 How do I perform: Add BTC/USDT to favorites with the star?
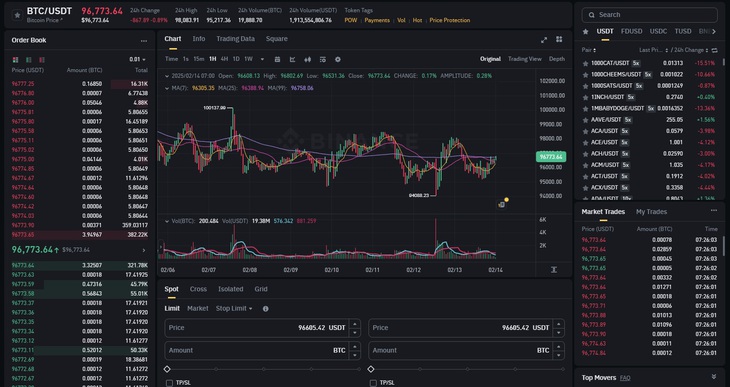(17, 15)
